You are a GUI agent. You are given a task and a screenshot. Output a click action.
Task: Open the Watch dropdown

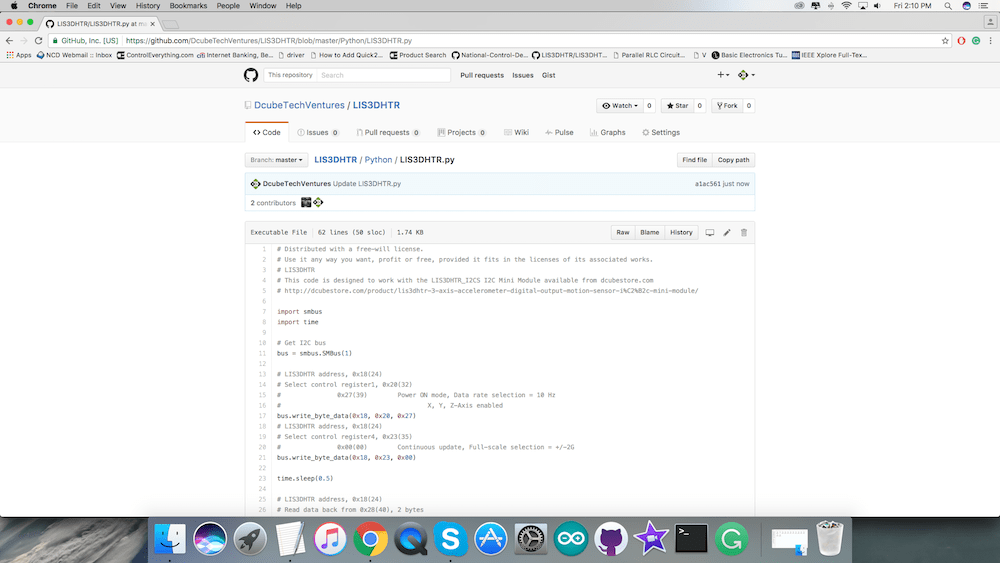(x=620, y=106)
